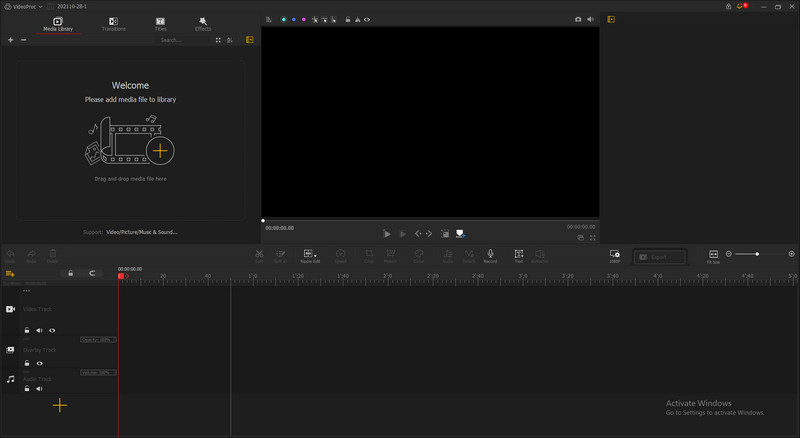Open the notifications bell icon
The width and height of the screenshot is (800, 438).
[741, 6]
